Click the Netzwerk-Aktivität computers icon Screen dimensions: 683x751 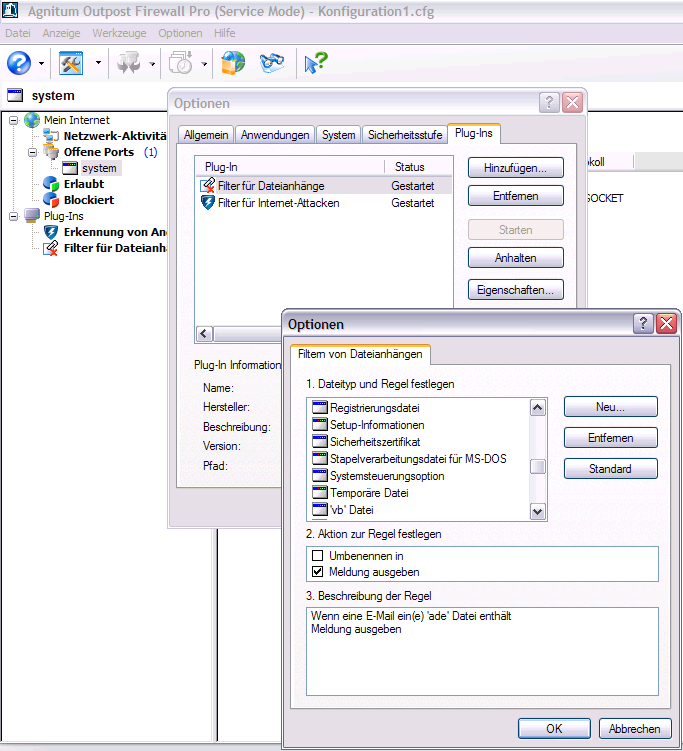point(51,136)
